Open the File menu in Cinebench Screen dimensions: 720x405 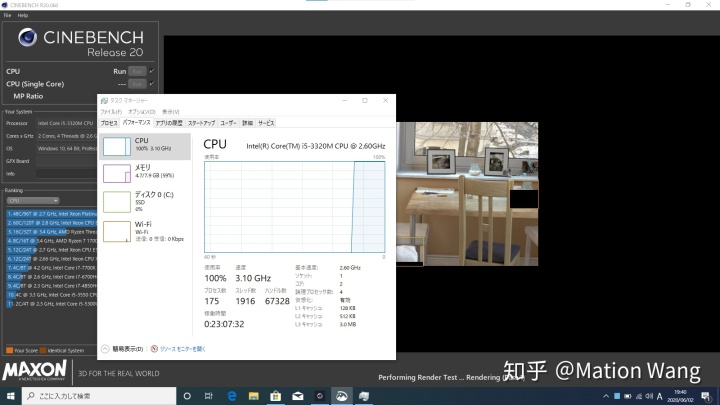click(x=7, y=15)
